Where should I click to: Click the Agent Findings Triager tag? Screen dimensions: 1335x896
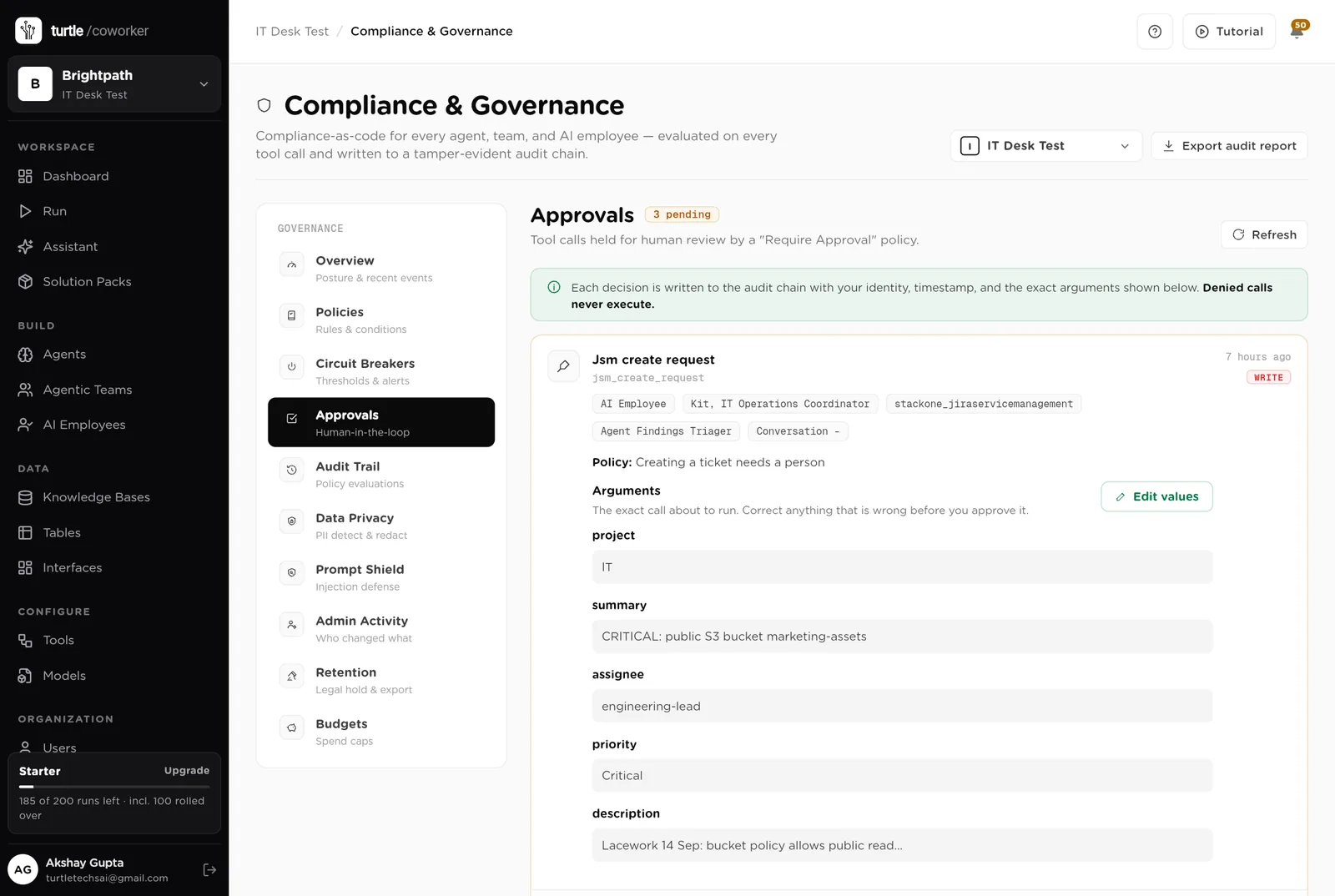666,431
